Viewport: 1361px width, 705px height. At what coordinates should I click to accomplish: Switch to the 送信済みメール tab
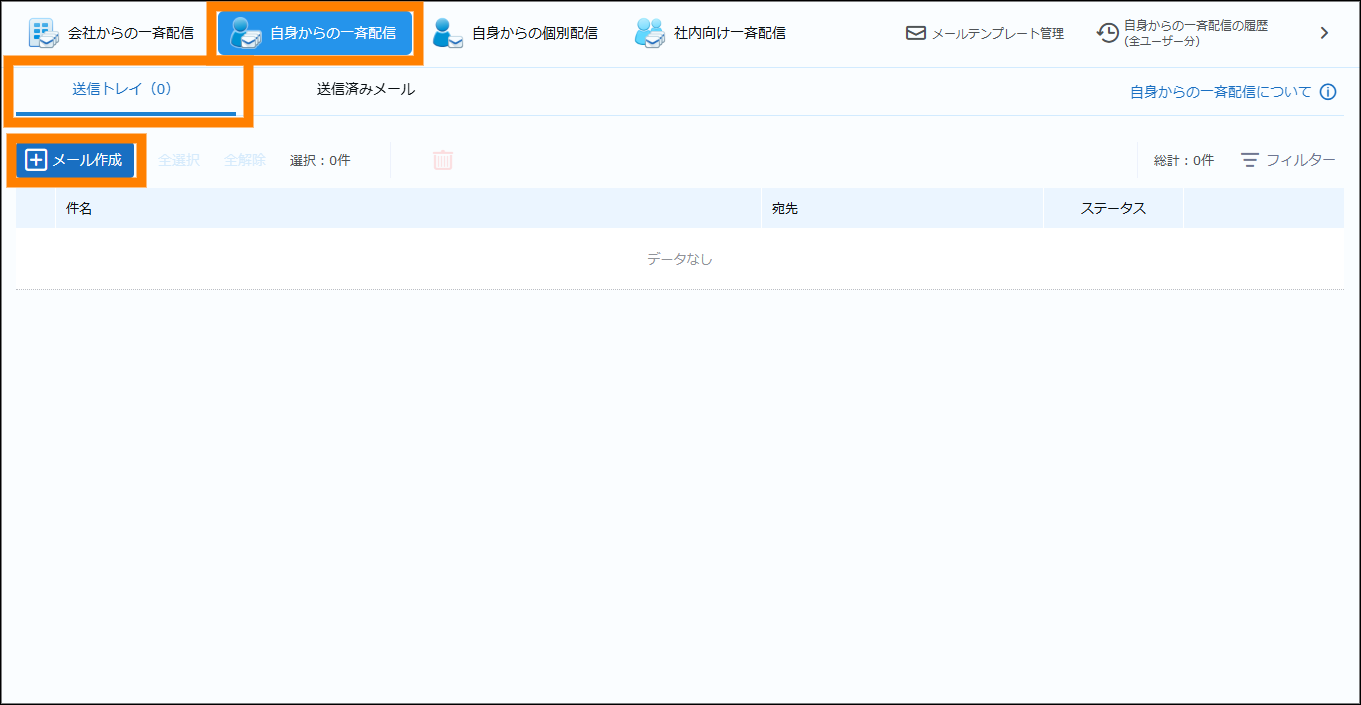pos(365,89)
